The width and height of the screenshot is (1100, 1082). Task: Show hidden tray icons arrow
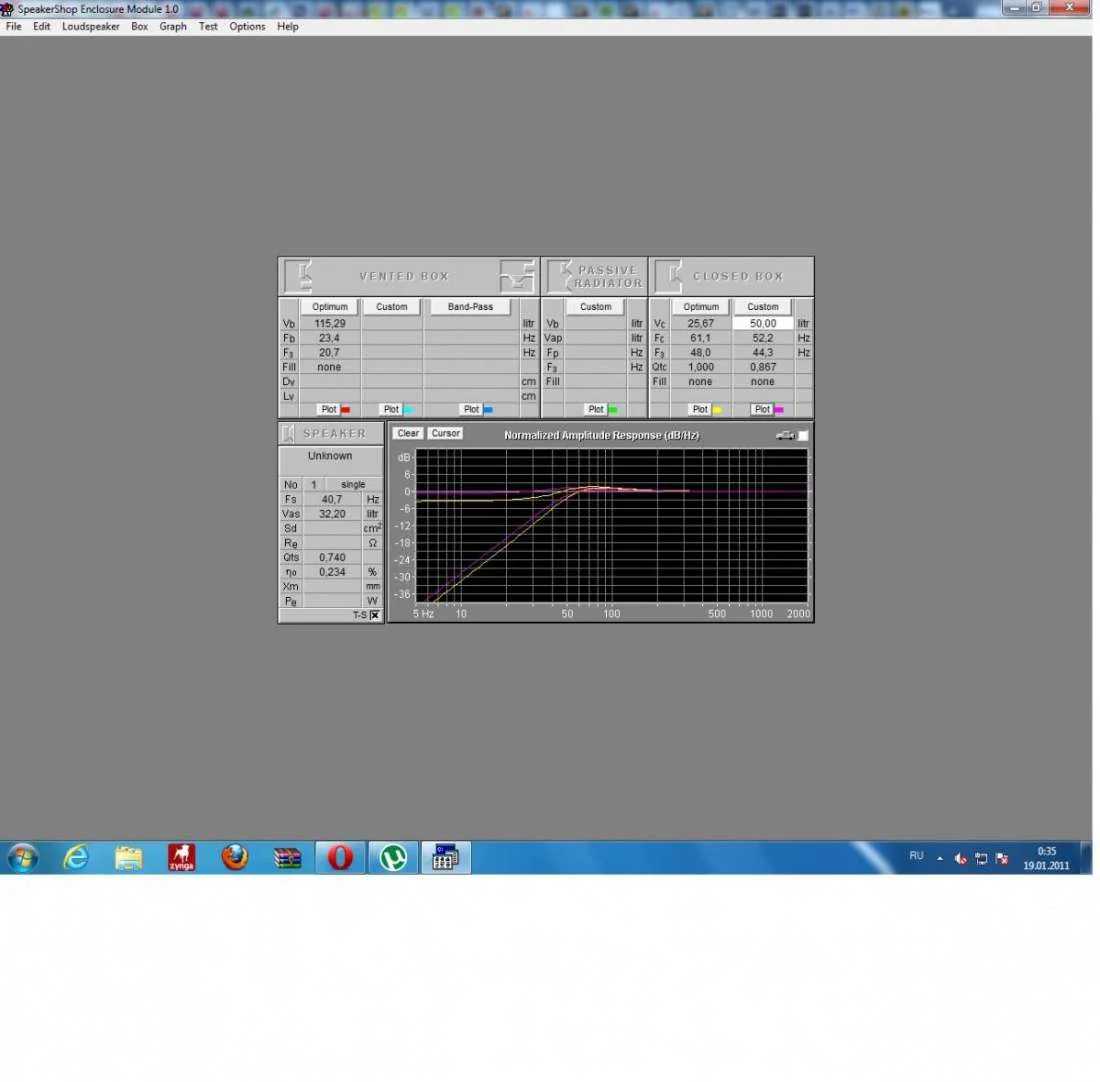[x=939, y=858]
